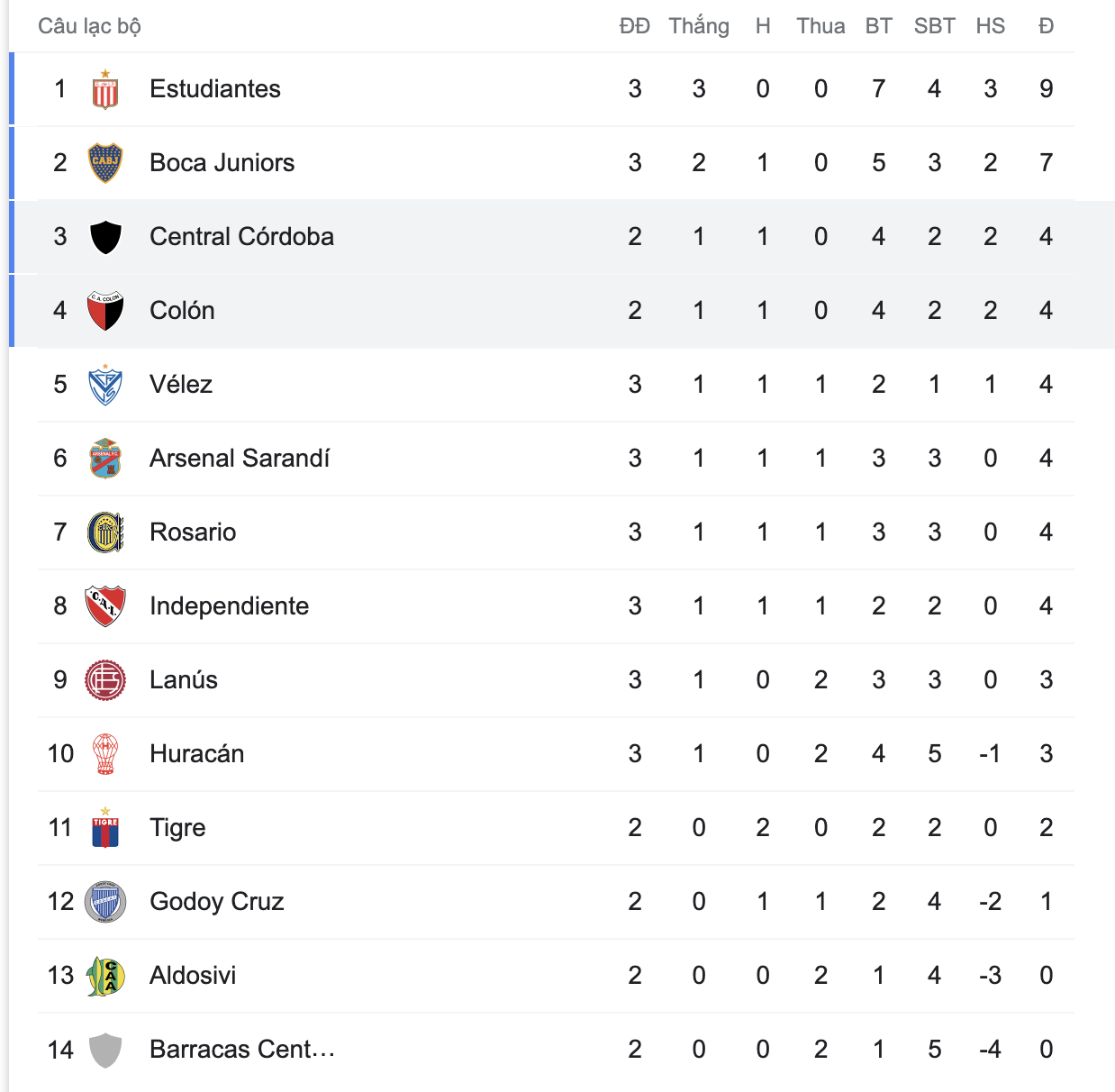Click the Huracán balloon crest icon
Viewport: 1115px width, 1092px height.
click(x=105, y=754)
